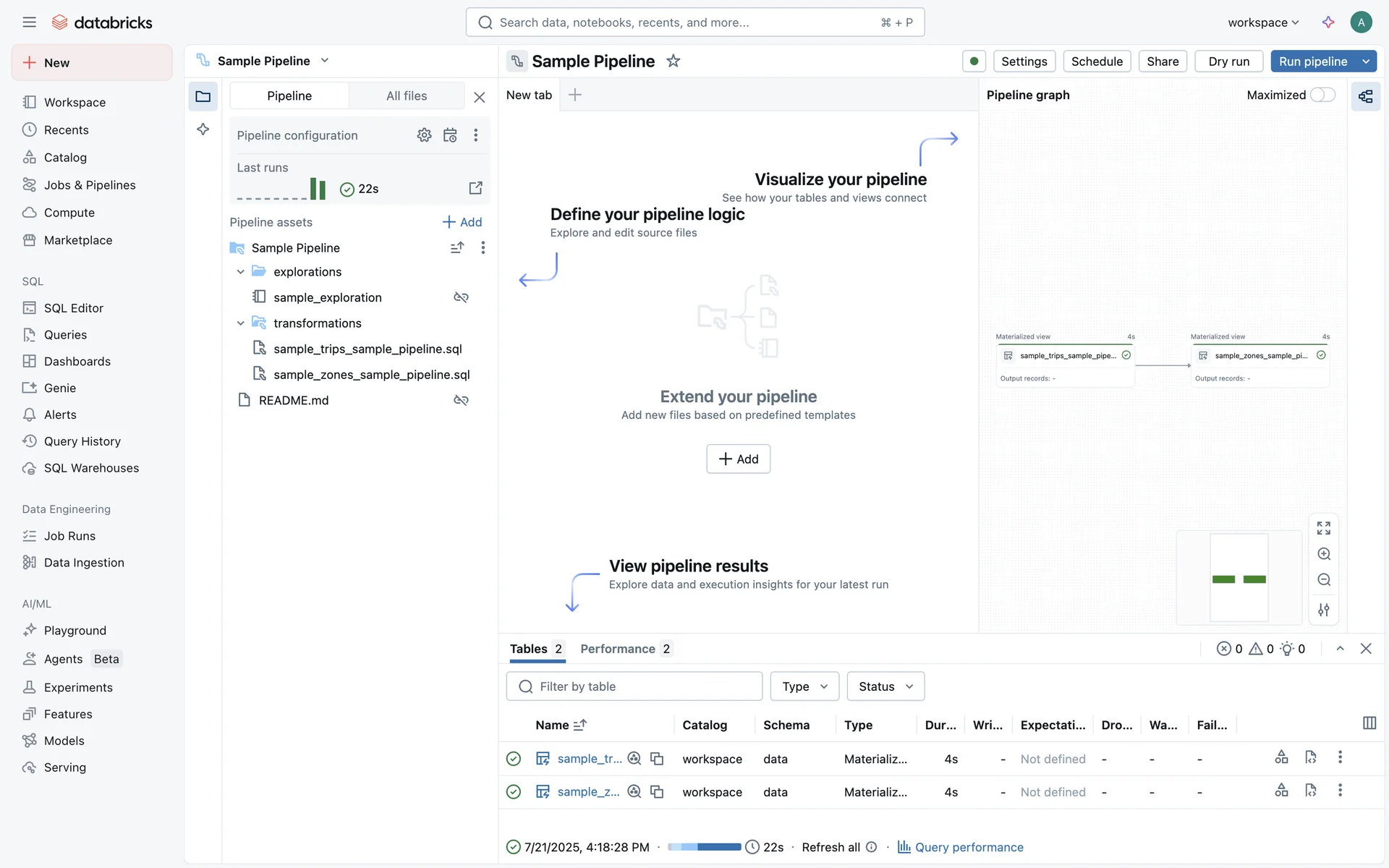1389x868 pixels.
Task: Open the Run pipeline dropdown arrow
Action: [x=1366, y=61]
